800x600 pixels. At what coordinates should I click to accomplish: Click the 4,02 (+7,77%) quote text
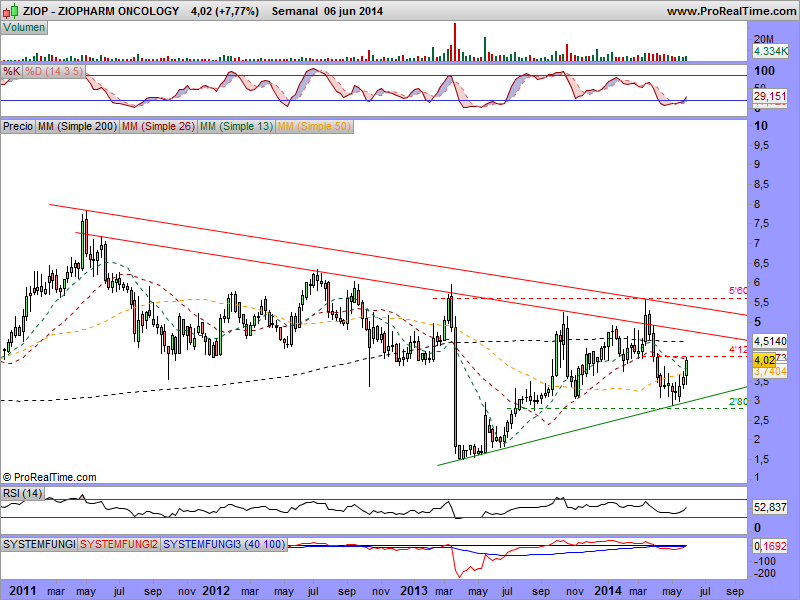point(224,11)
